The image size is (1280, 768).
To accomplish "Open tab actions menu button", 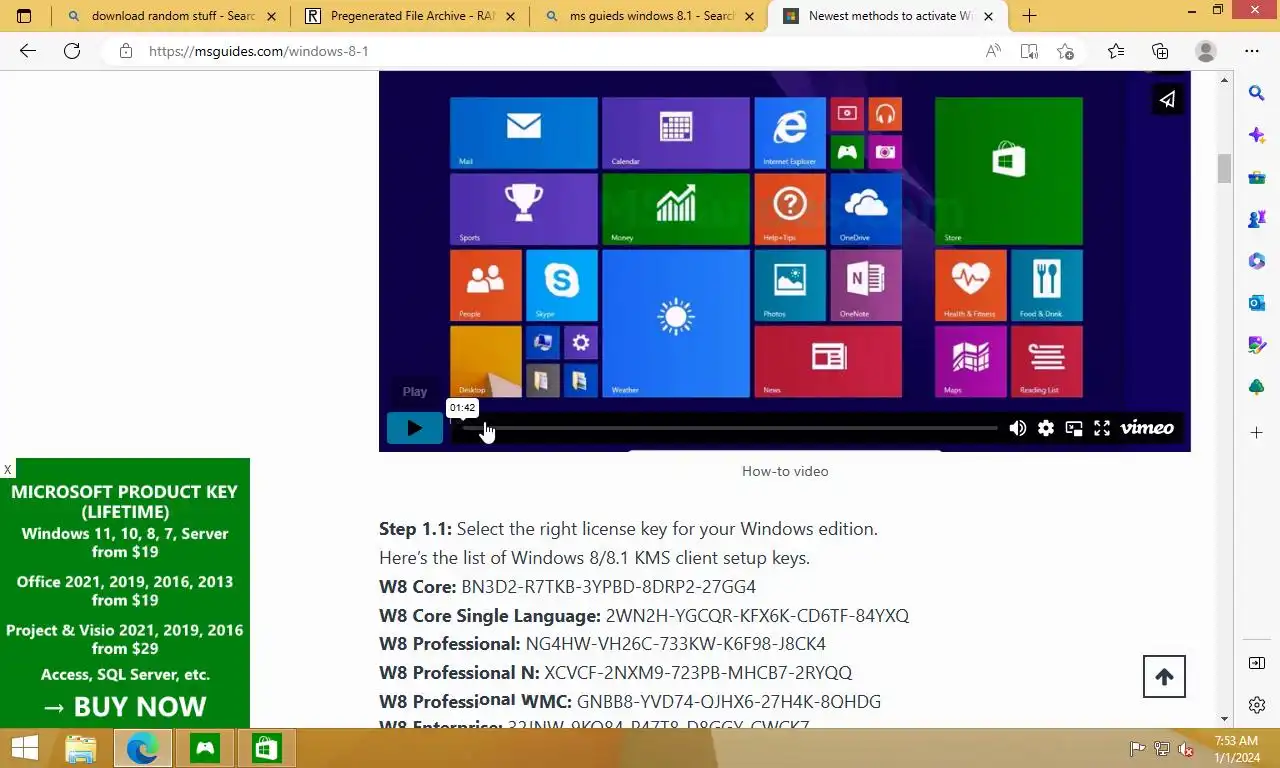I will click(x=24, y=16).
